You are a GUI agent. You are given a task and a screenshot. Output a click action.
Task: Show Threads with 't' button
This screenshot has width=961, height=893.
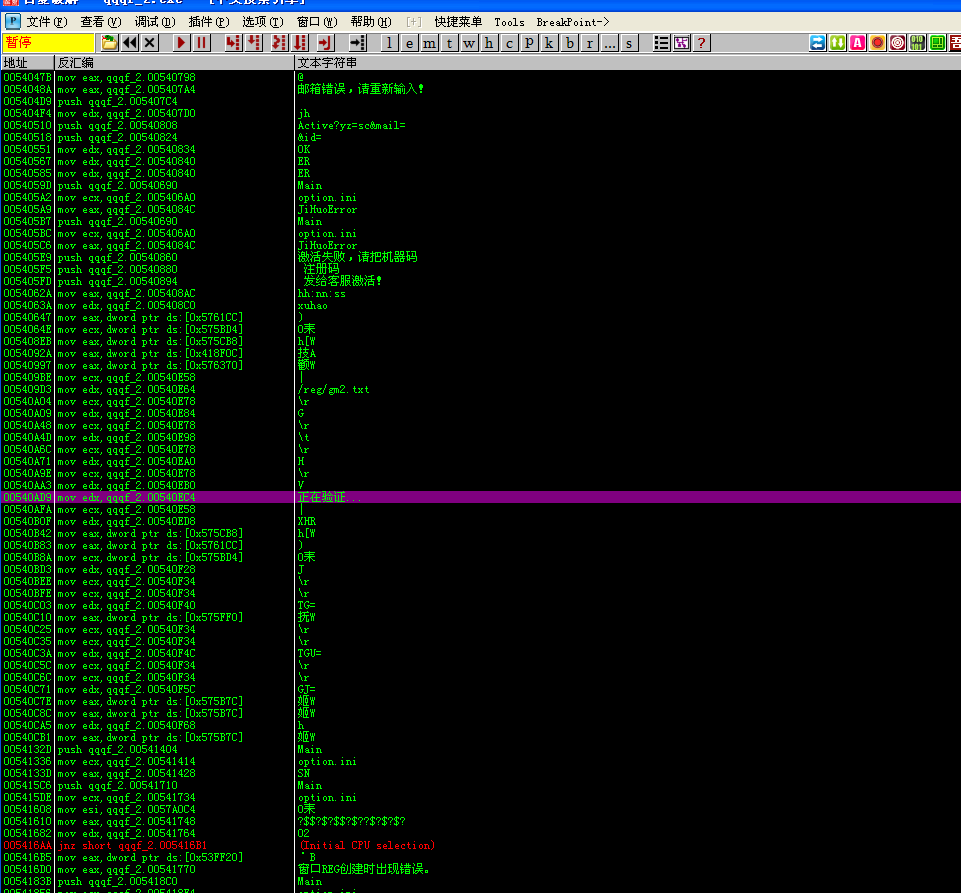(449, 43)
